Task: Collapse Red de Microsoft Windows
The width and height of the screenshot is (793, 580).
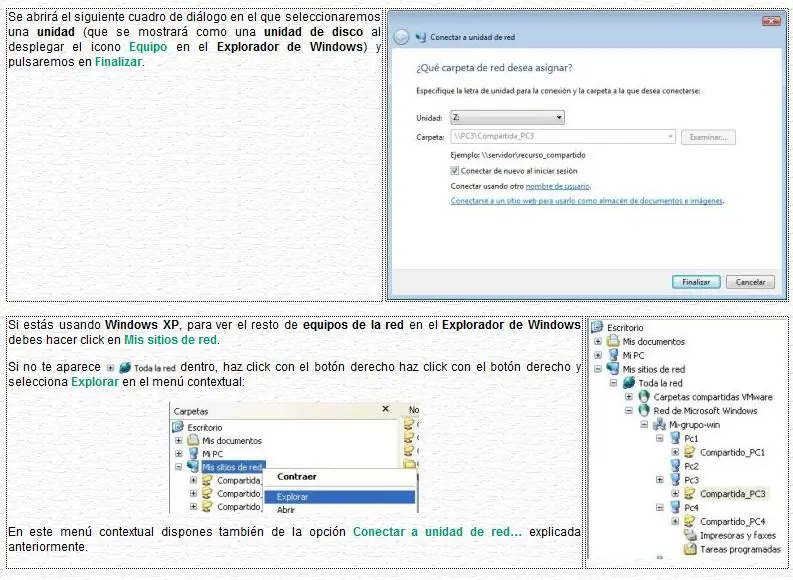Action: tap(629, 411)
